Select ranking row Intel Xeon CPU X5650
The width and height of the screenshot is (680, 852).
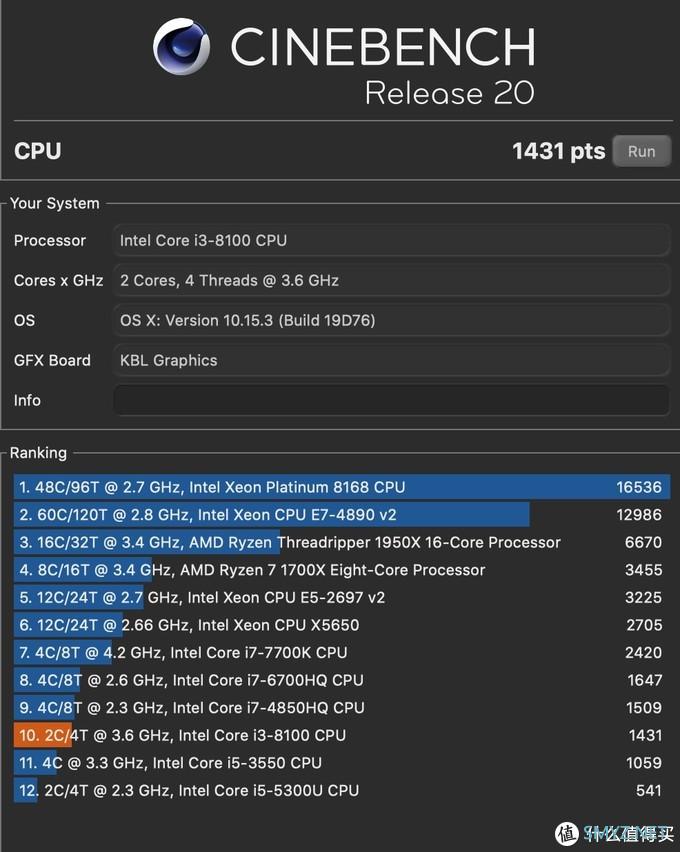pyautogui.click(x=342, y=625)
